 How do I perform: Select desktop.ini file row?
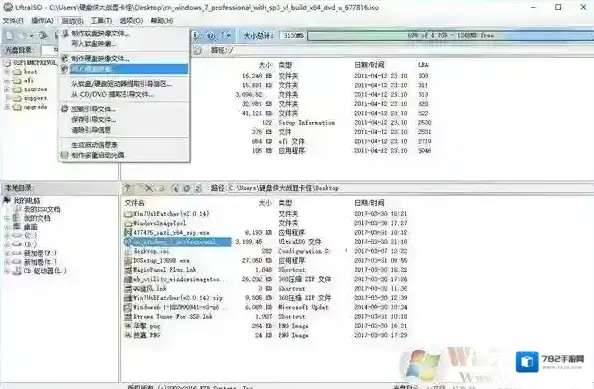(x=266, y=251)
